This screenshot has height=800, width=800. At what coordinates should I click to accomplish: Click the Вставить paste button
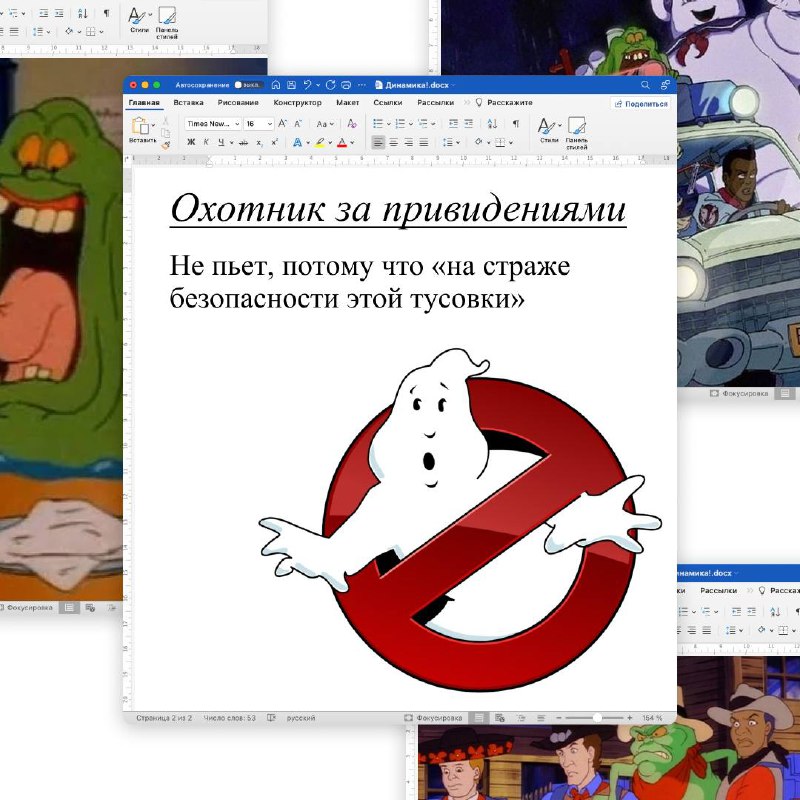tap(141, 131)
